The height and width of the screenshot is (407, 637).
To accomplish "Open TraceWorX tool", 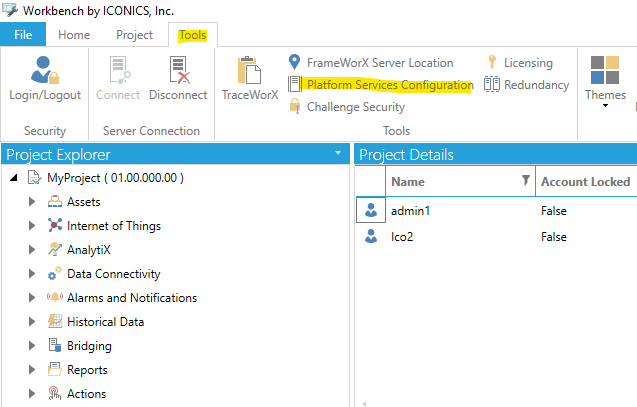I will (x=249, y=78).
